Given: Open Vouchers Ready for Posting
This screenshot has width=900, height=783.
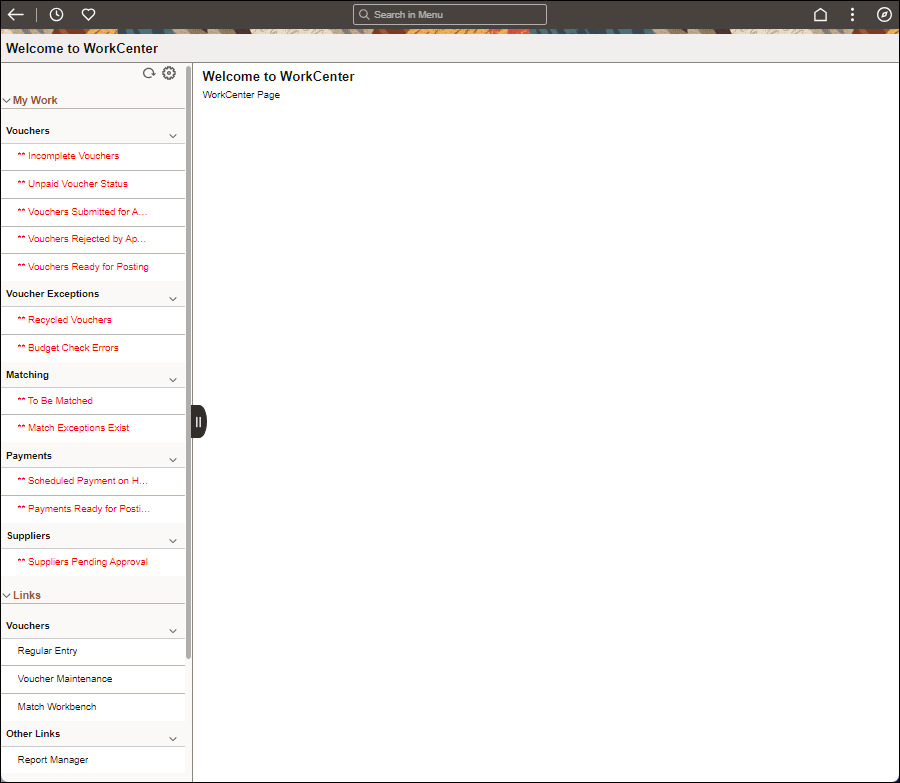Looking at the screenshot, I should (83, 267).
